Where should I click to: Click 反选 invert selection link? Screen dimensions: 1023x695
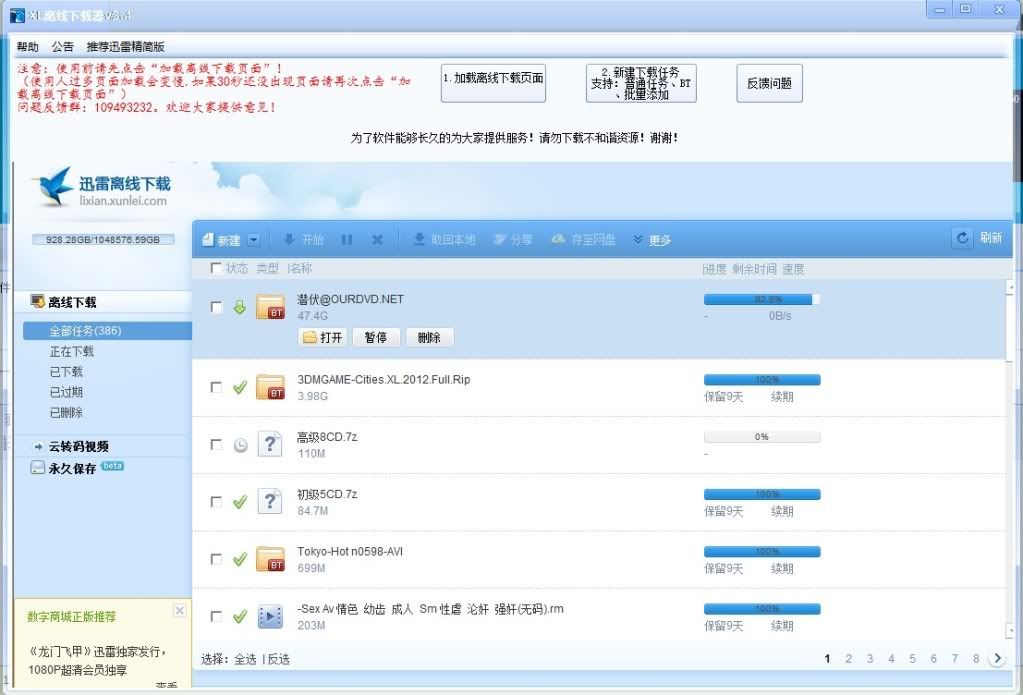[x=279, y=659]
